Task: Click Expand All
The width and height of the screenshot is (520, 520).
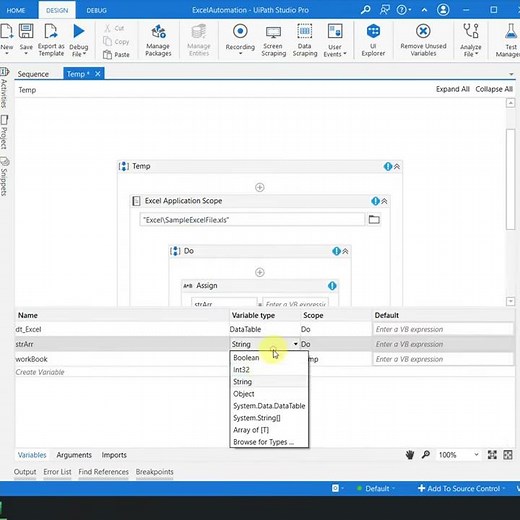Action: (452, 89)
